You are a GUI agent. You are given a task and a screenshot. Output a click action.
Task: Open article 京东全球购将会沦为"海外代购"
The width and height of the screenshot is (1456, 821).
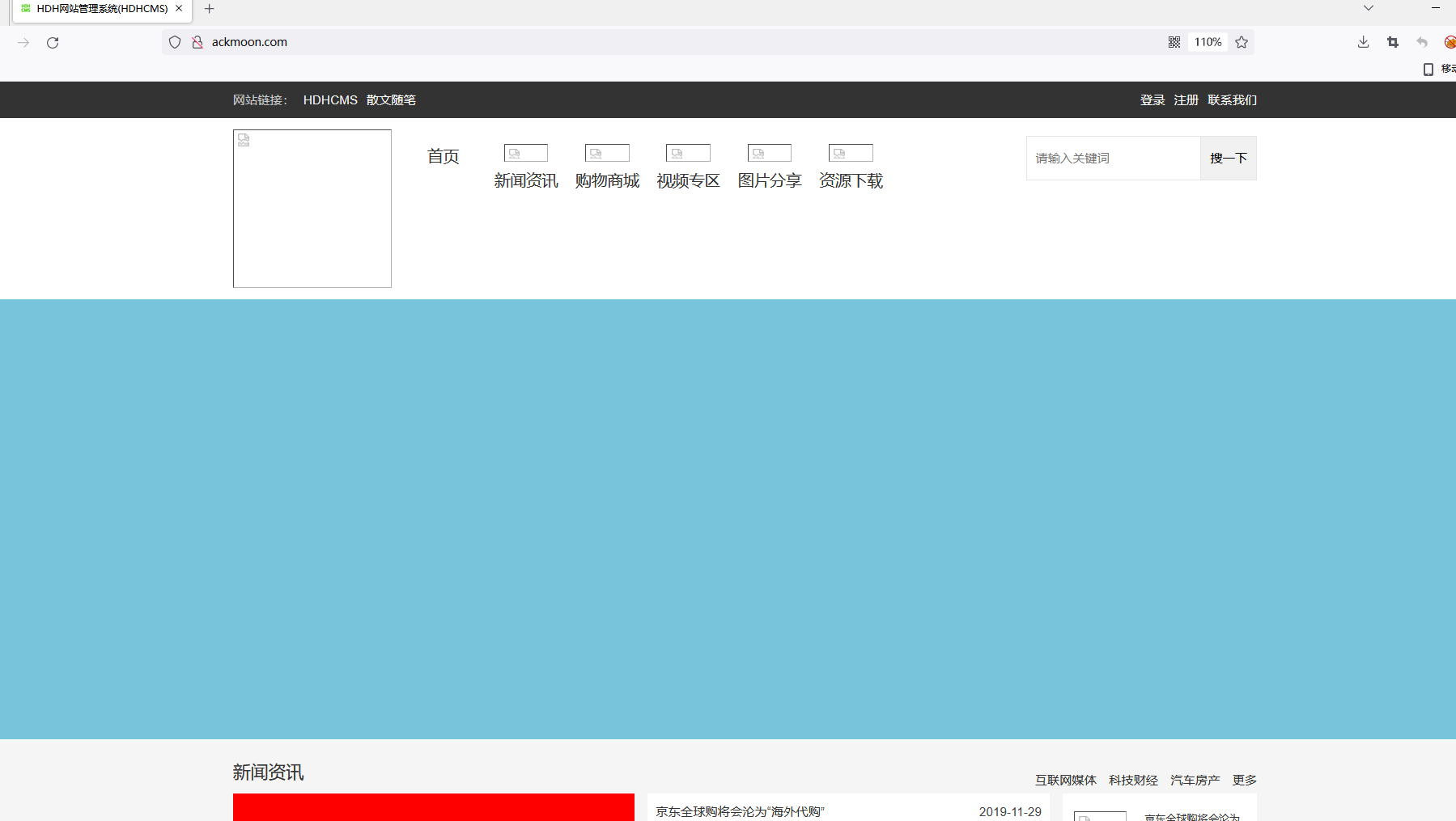coord(740,811)
